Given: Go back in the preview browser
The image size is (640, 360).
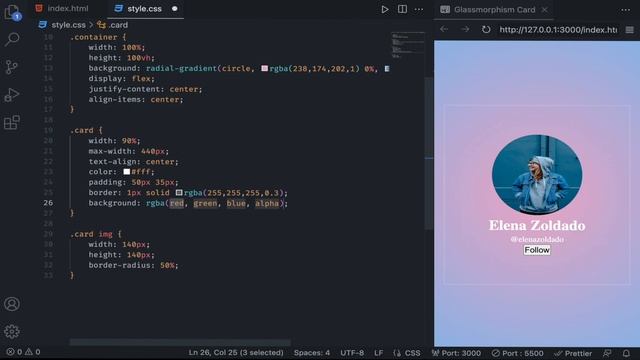Looking at the screenshot, I should click(x=444, y=29).
